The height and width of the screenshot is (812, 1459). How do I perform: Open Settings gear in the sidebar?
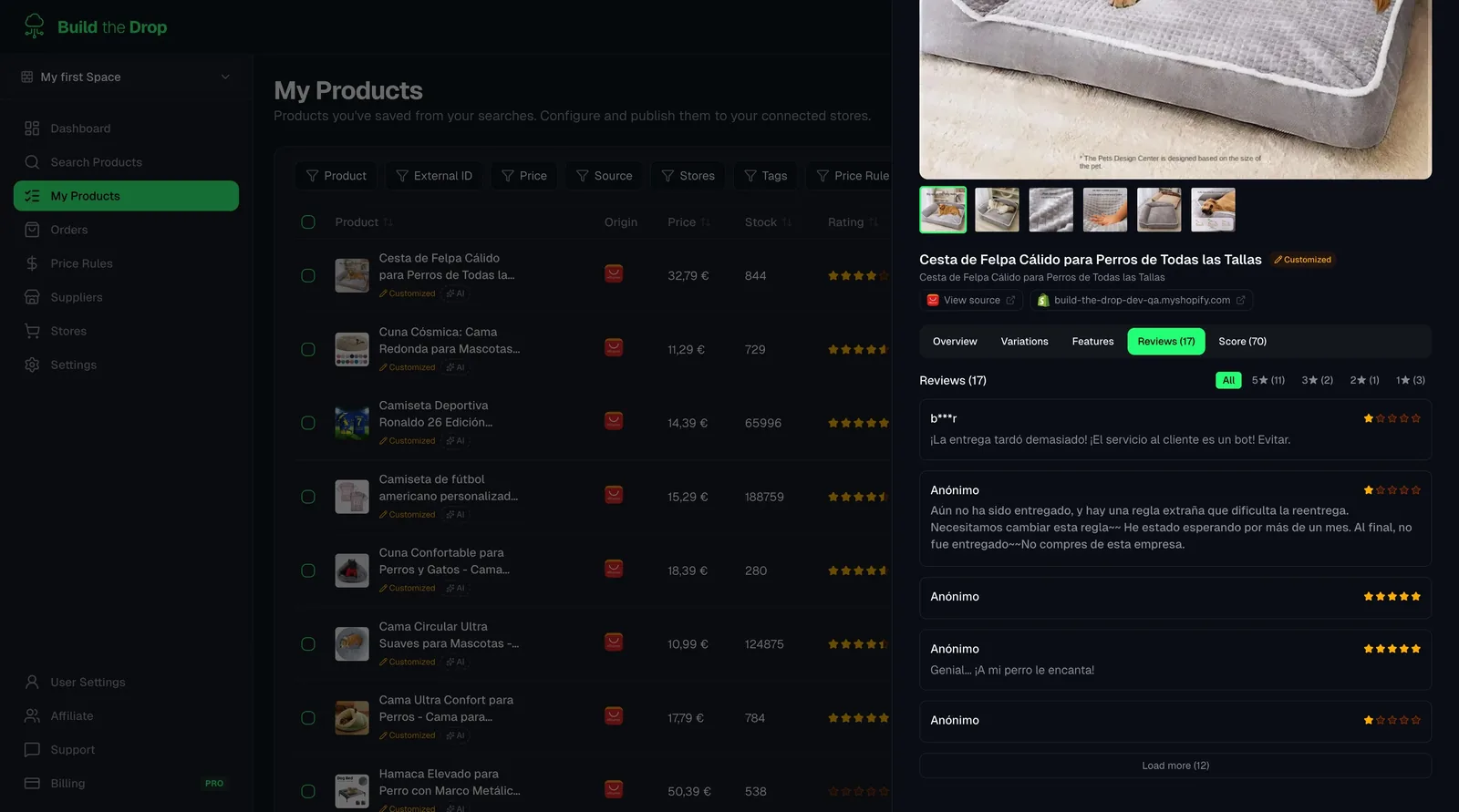click(32, 365)
